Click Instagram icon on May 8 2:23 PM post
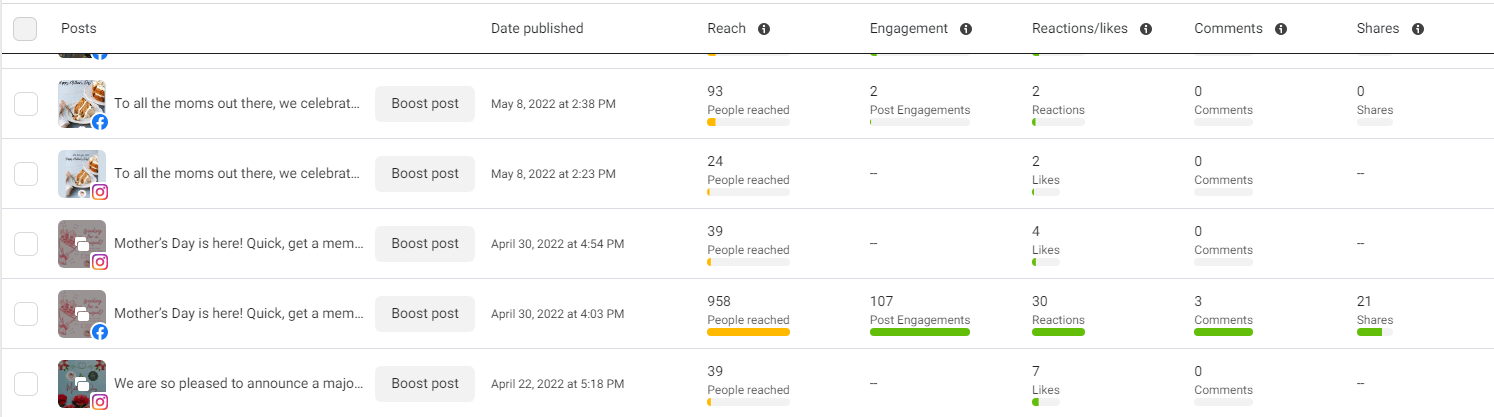 (x=100, y=192)
